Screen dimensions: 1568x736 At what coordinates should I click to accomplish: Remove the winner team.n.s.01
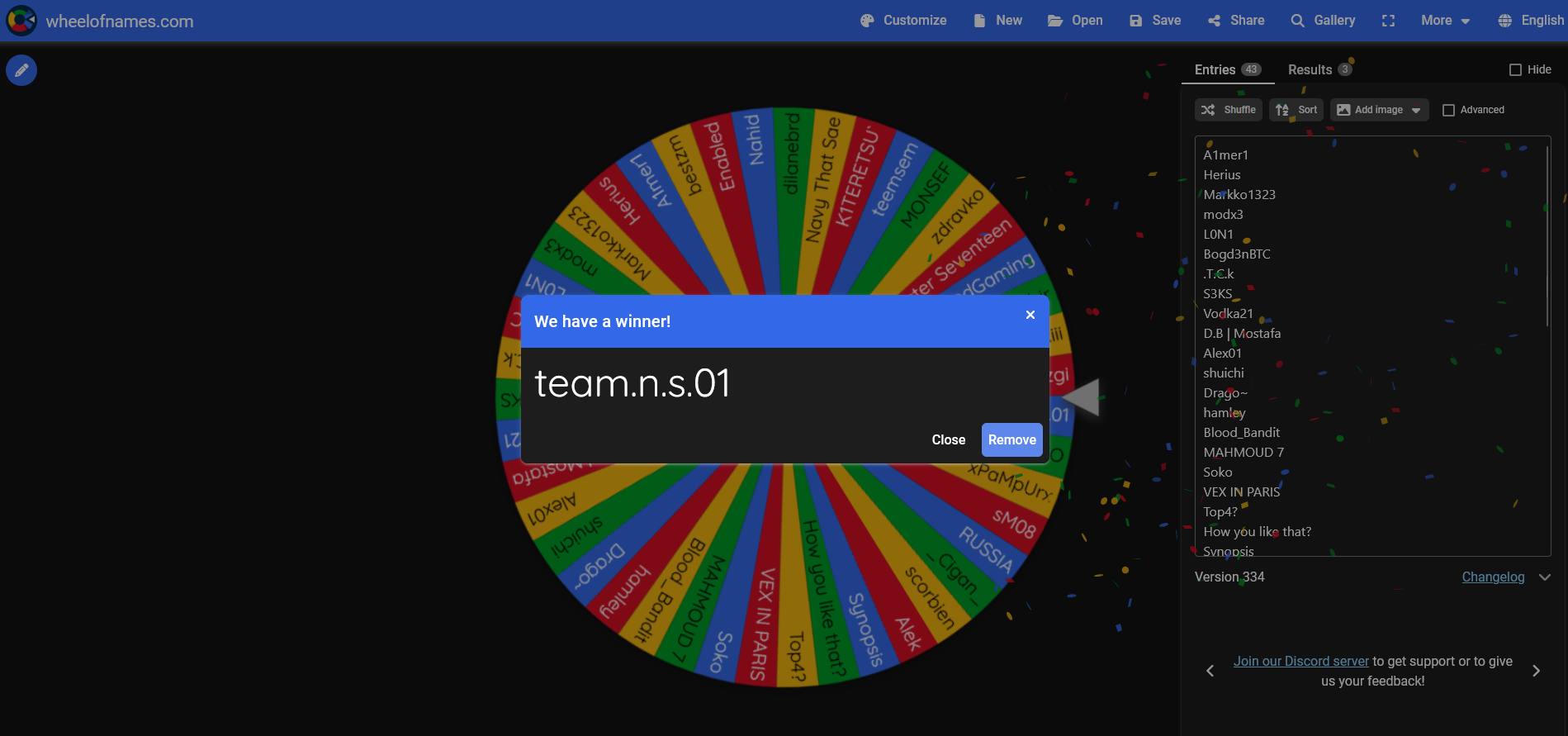pos(1011,440)
